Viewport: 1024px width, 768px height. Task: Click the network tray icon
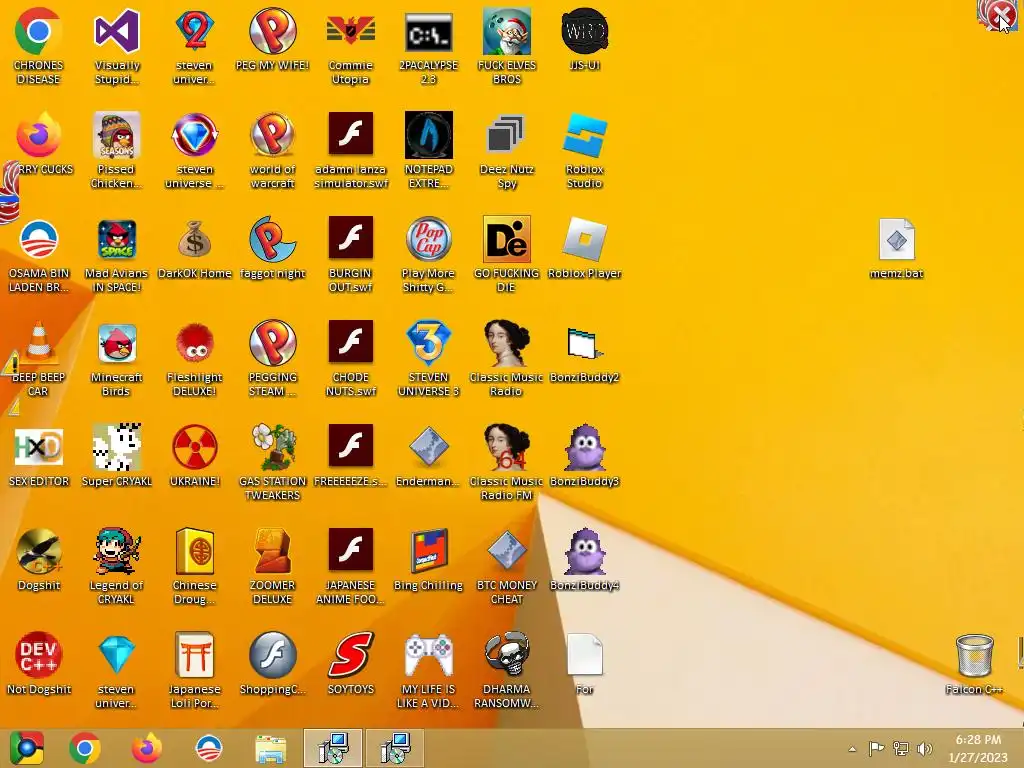[x=901, y=749]
